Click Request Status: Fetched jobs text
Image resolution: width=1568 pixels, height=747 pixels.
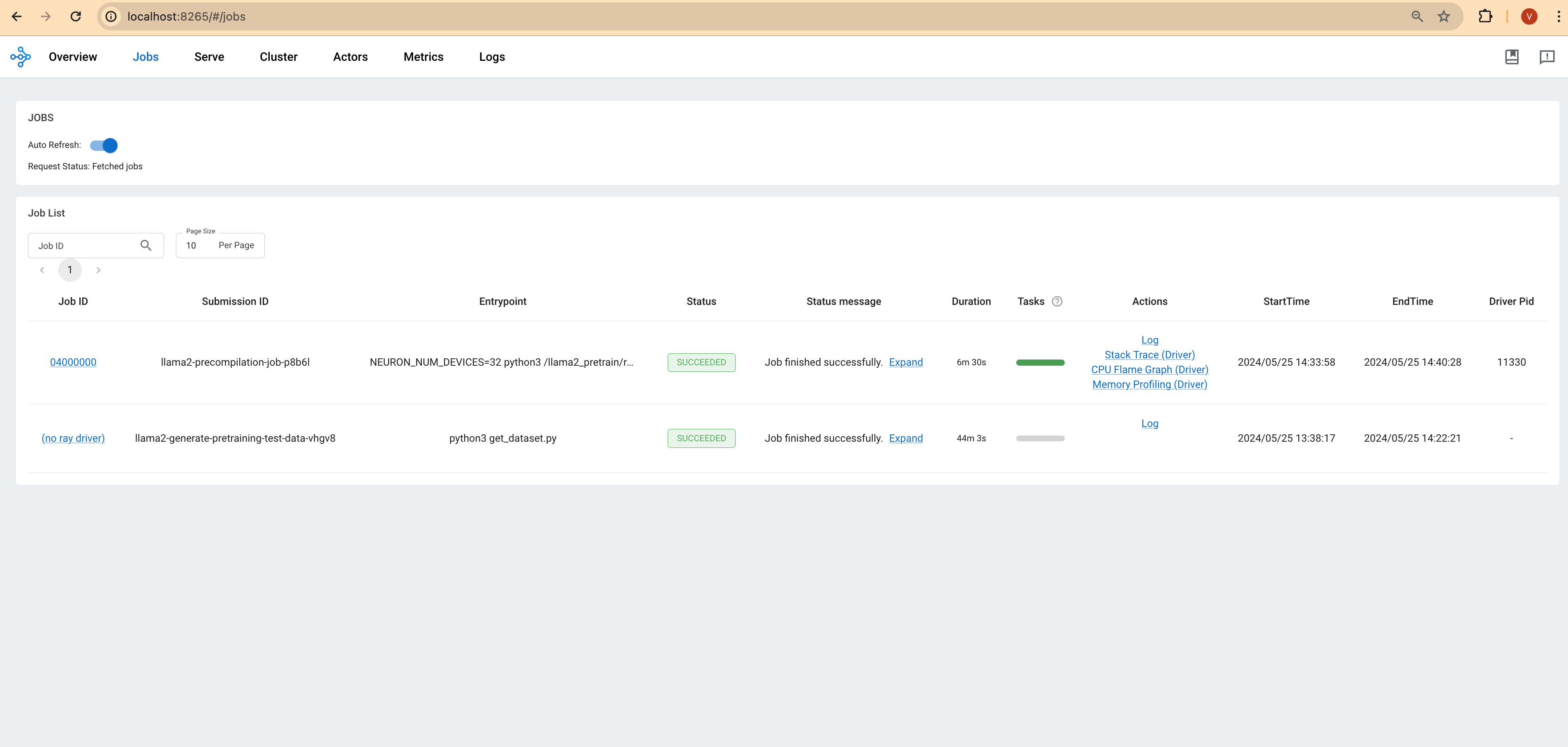click(x=85, y=166)
